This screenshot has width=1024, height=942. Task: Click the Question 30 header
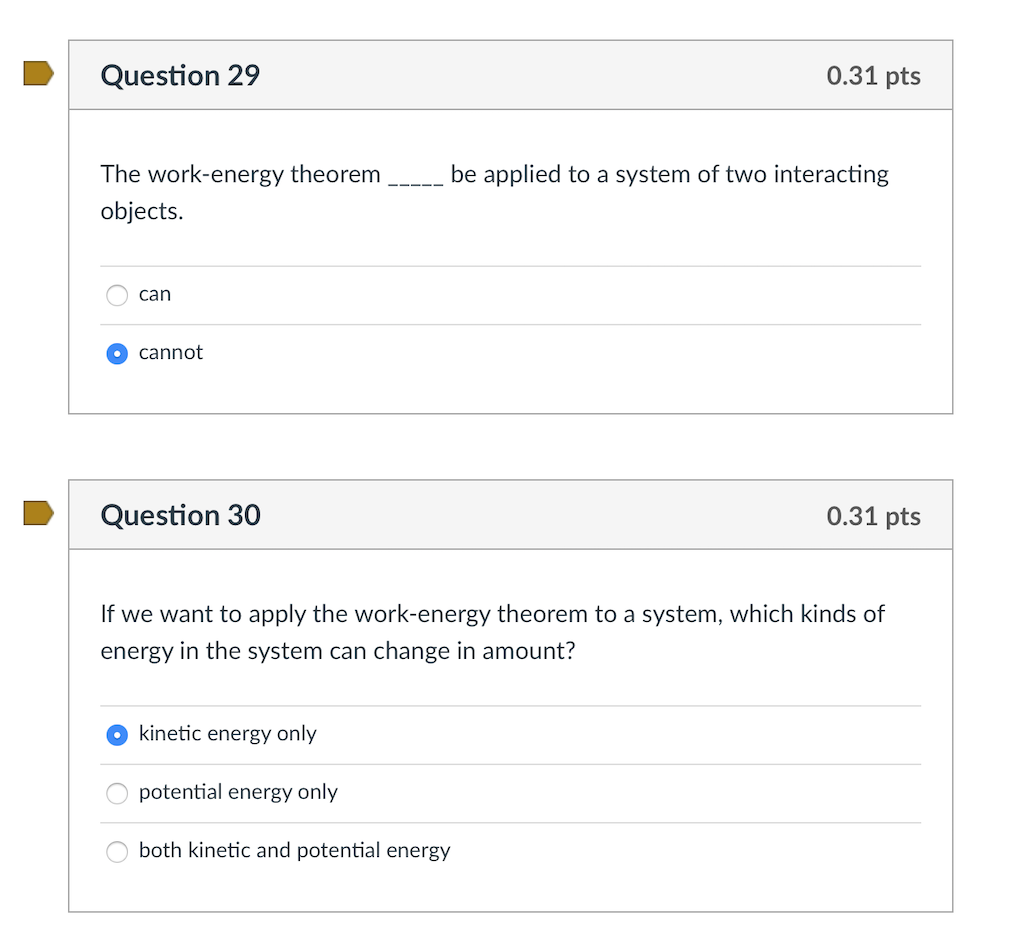[x=180, y=515]
